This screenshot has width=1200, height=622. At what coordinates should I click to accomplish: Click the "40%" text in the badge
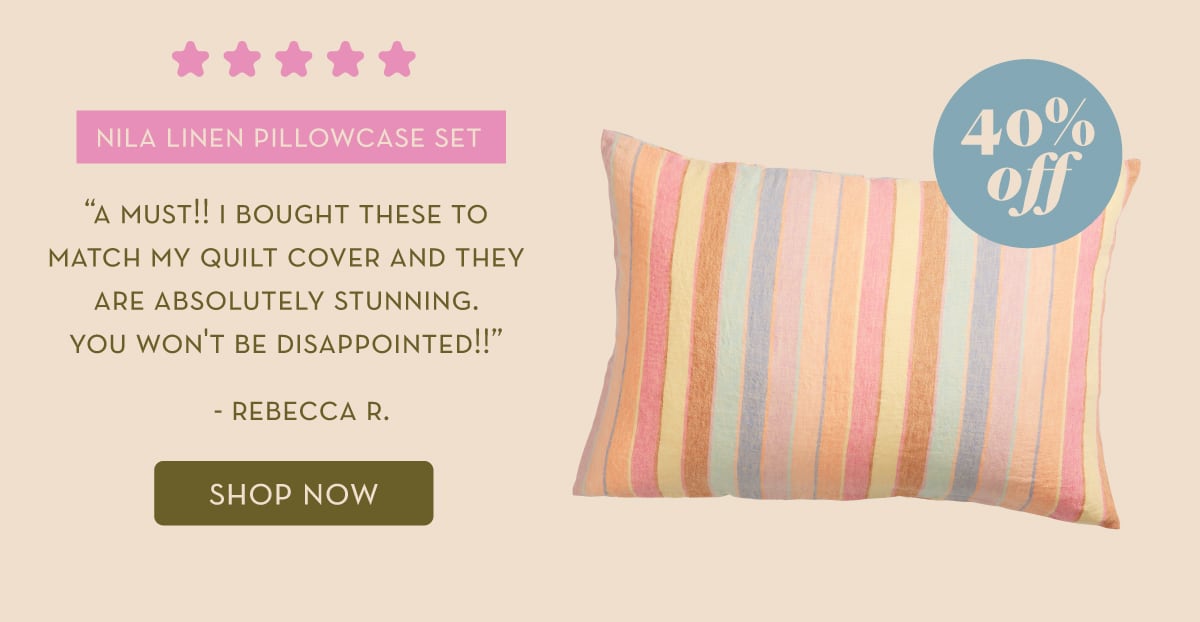click(1028, 132)
